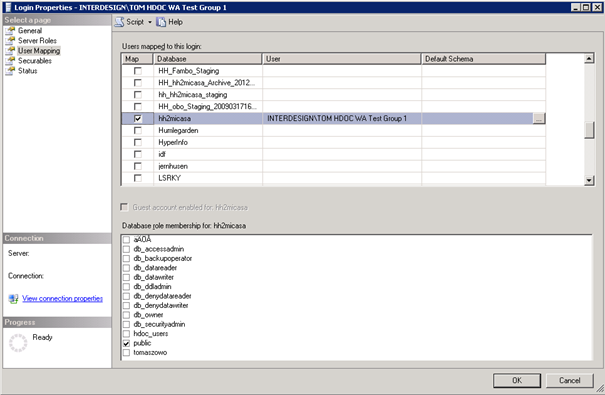This screenshot has height=395, width=605.
Task: Click the database list scroll up arrow
Action: pos(589,59)
